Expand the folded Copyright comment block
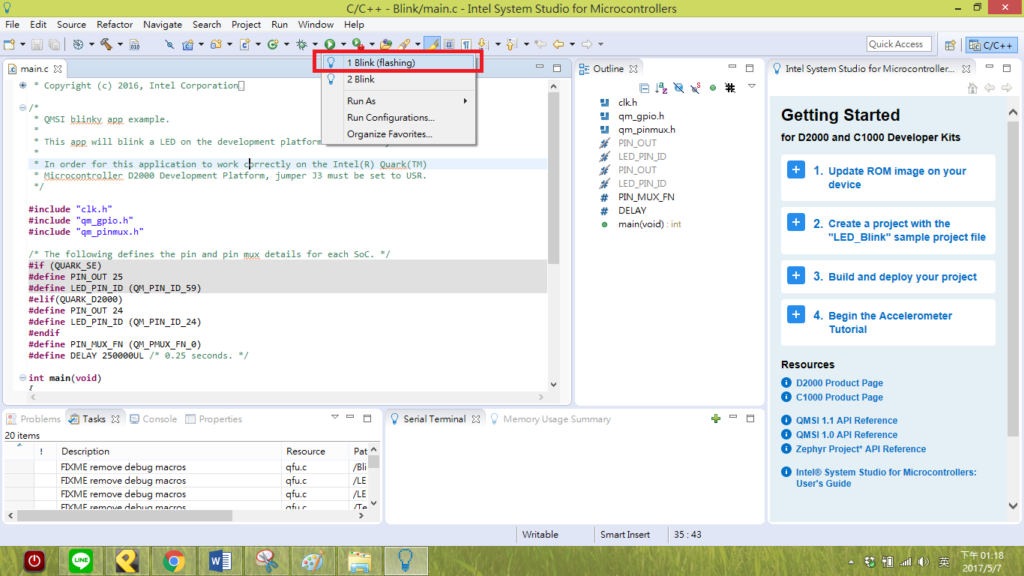1024x576 pixels. click(x=23, y=86)
